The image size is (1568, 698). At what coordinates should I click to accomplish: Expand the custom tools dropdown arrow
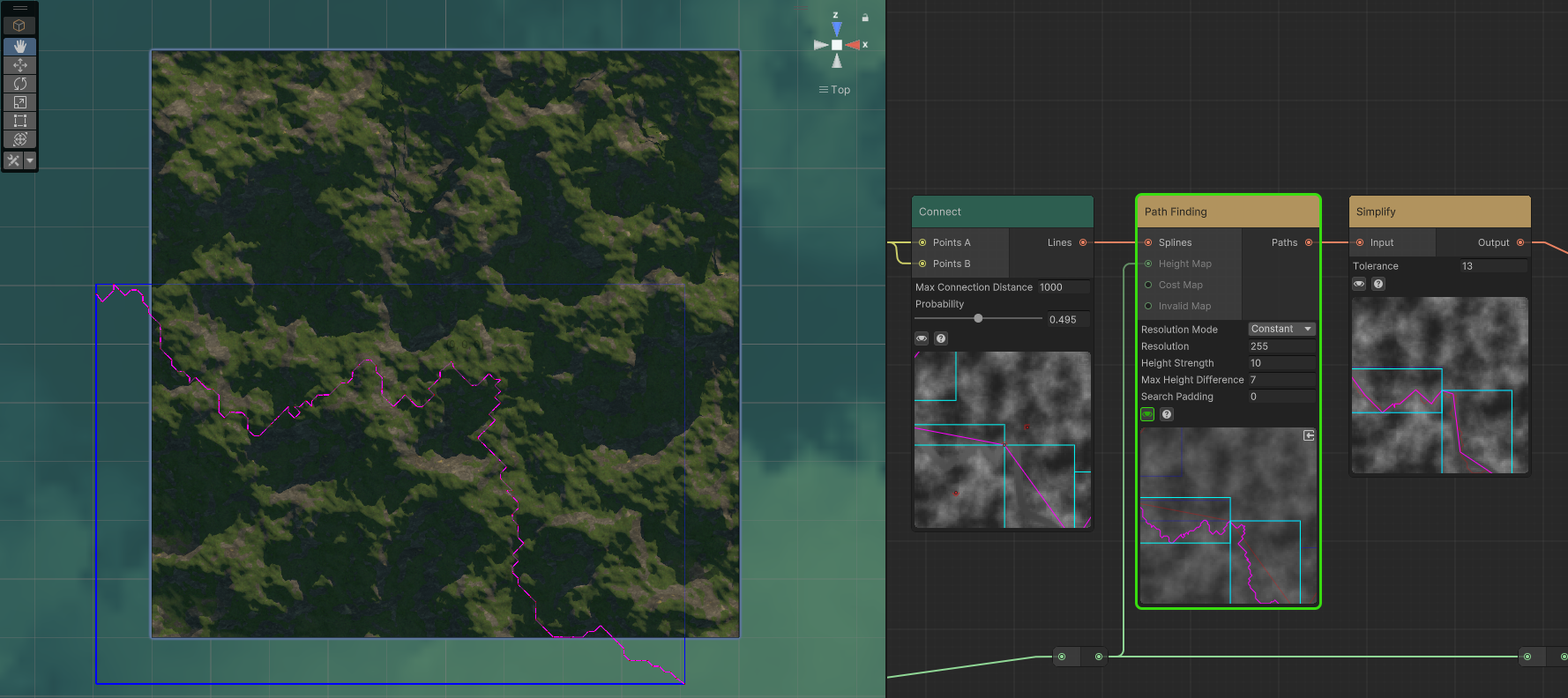[30, 160]
